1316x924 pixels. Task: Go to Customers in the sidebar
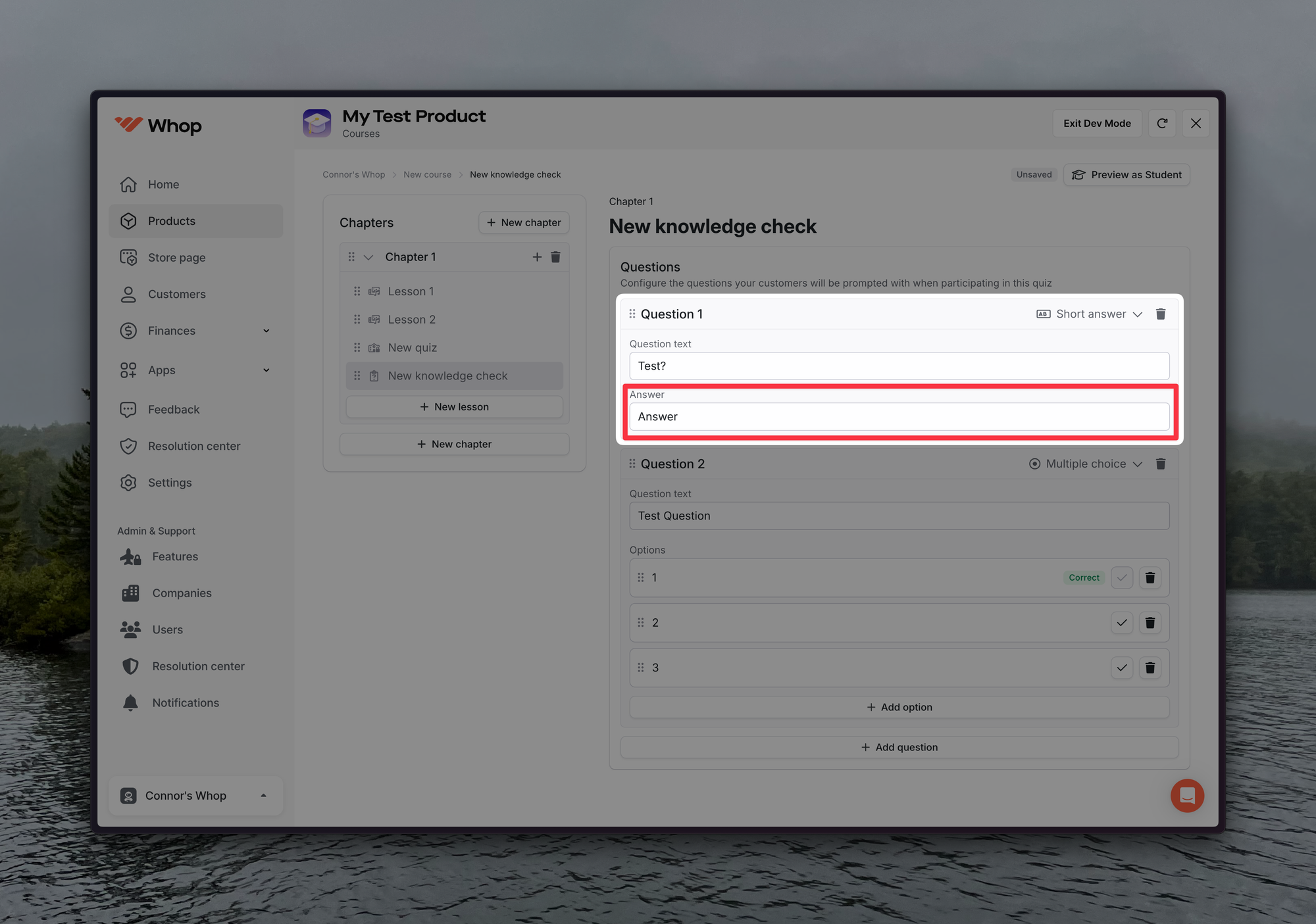176,295
